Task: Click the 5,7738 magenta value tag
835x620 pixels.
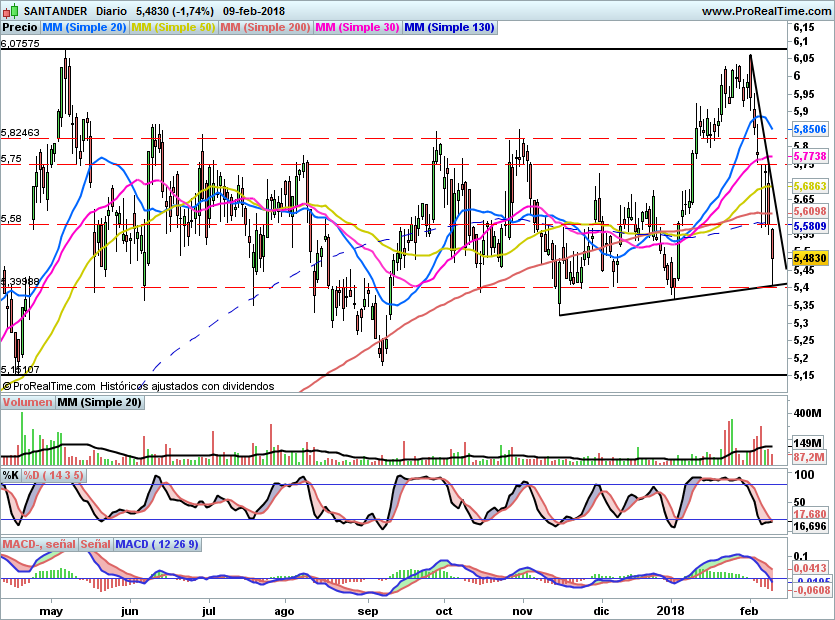Action: [810, 156]
